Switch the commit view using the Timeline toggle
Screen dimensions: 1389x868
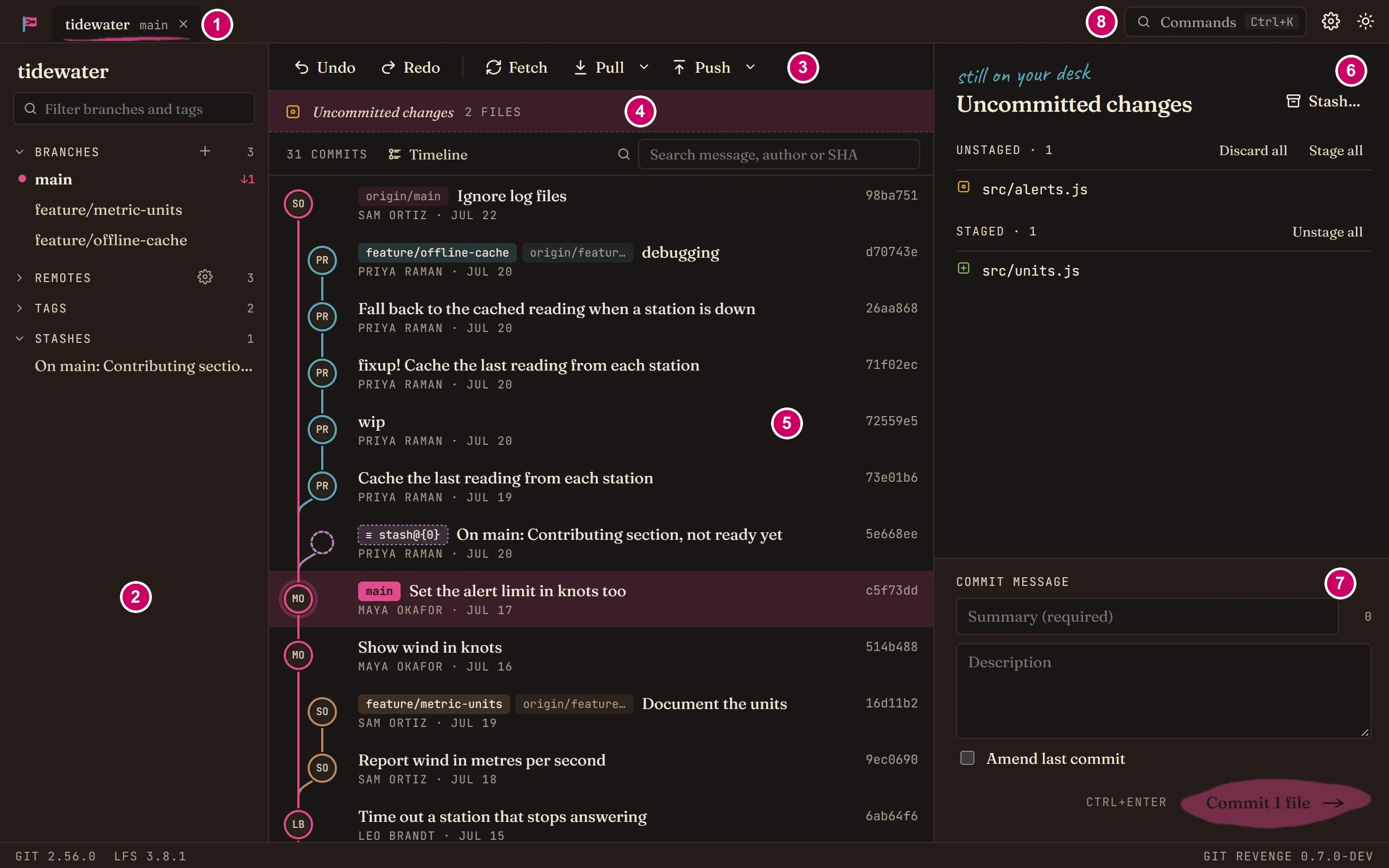(x=428, y=155)
